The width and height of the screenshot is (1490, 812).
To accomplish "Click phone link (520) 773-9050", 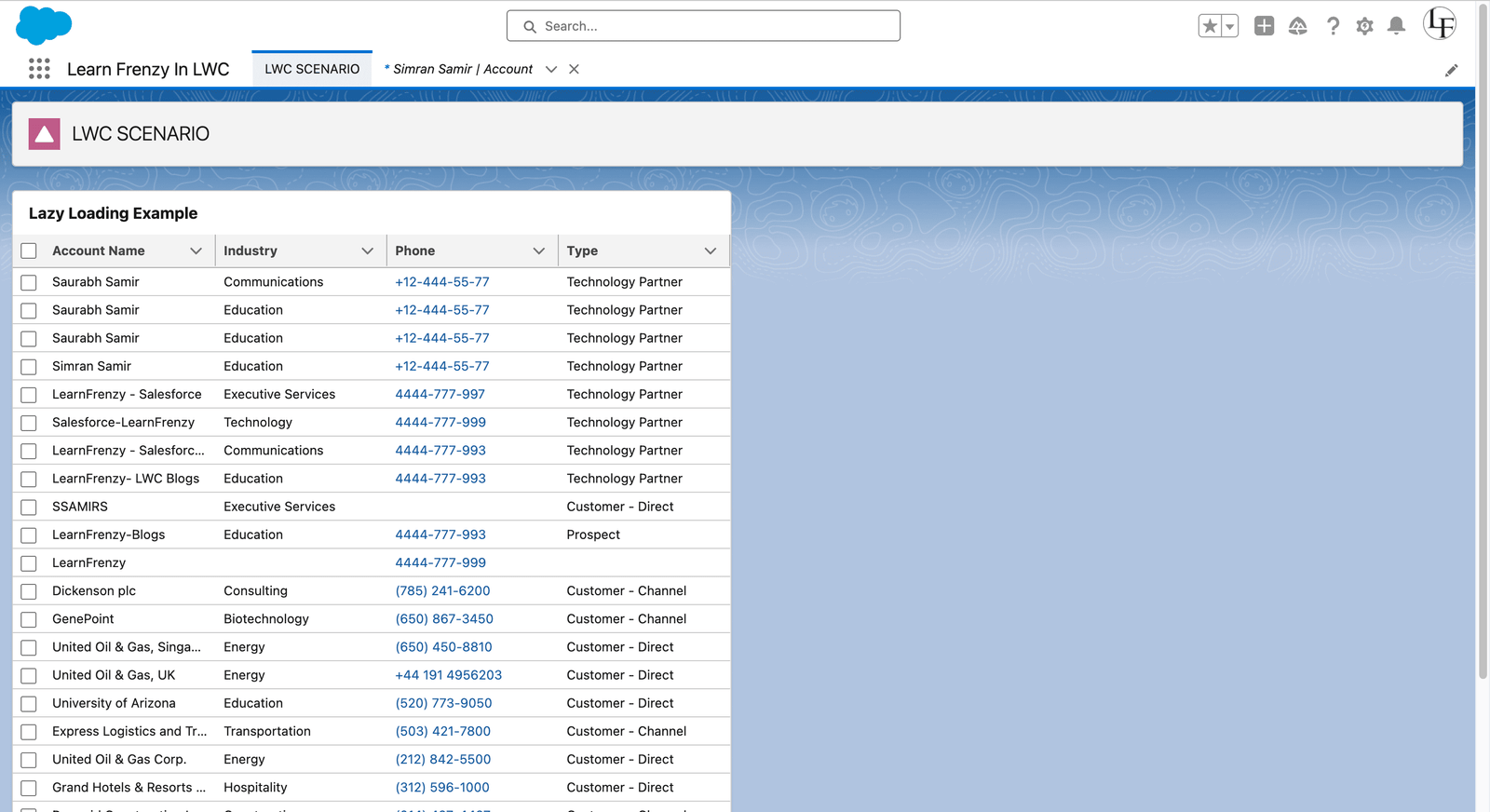I will coord(443,703).
